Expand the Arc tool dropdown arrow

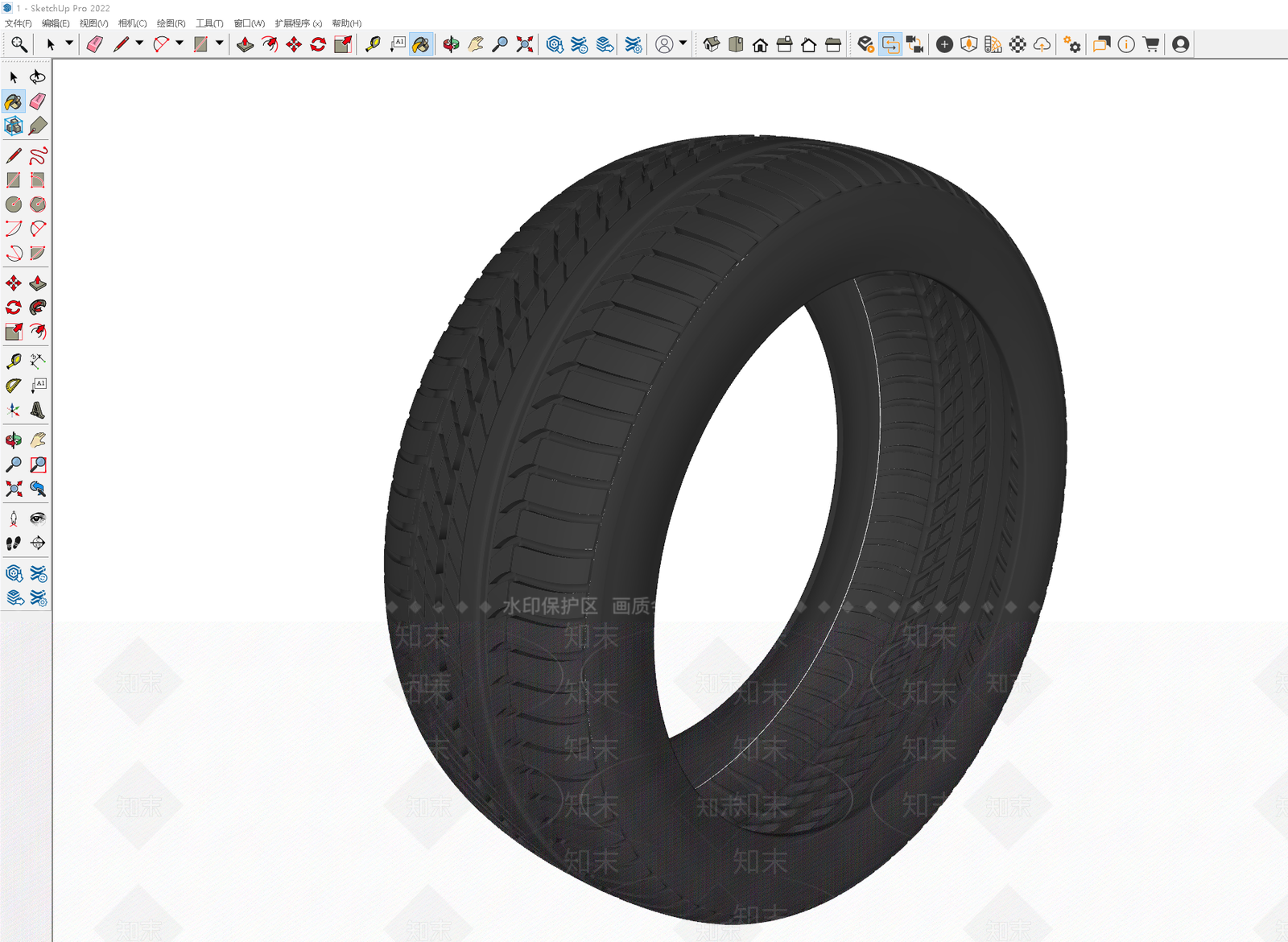click(180, 43)
